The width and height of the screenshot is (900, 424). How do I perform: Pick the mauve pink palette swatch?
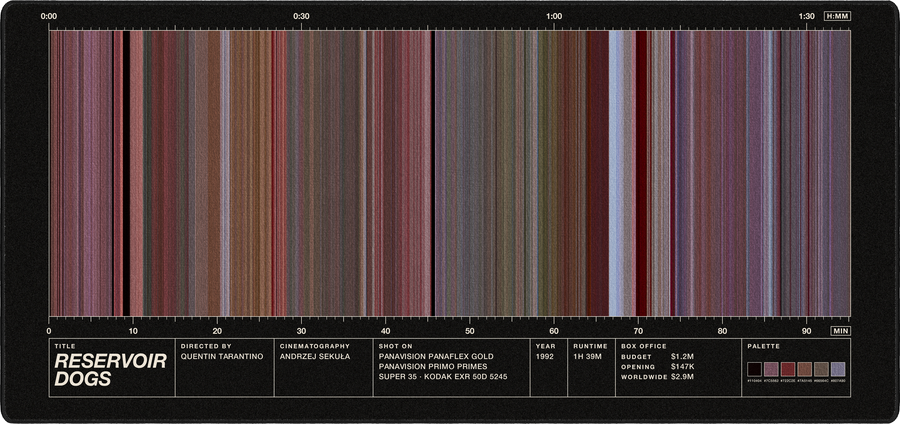click(771, 369)
